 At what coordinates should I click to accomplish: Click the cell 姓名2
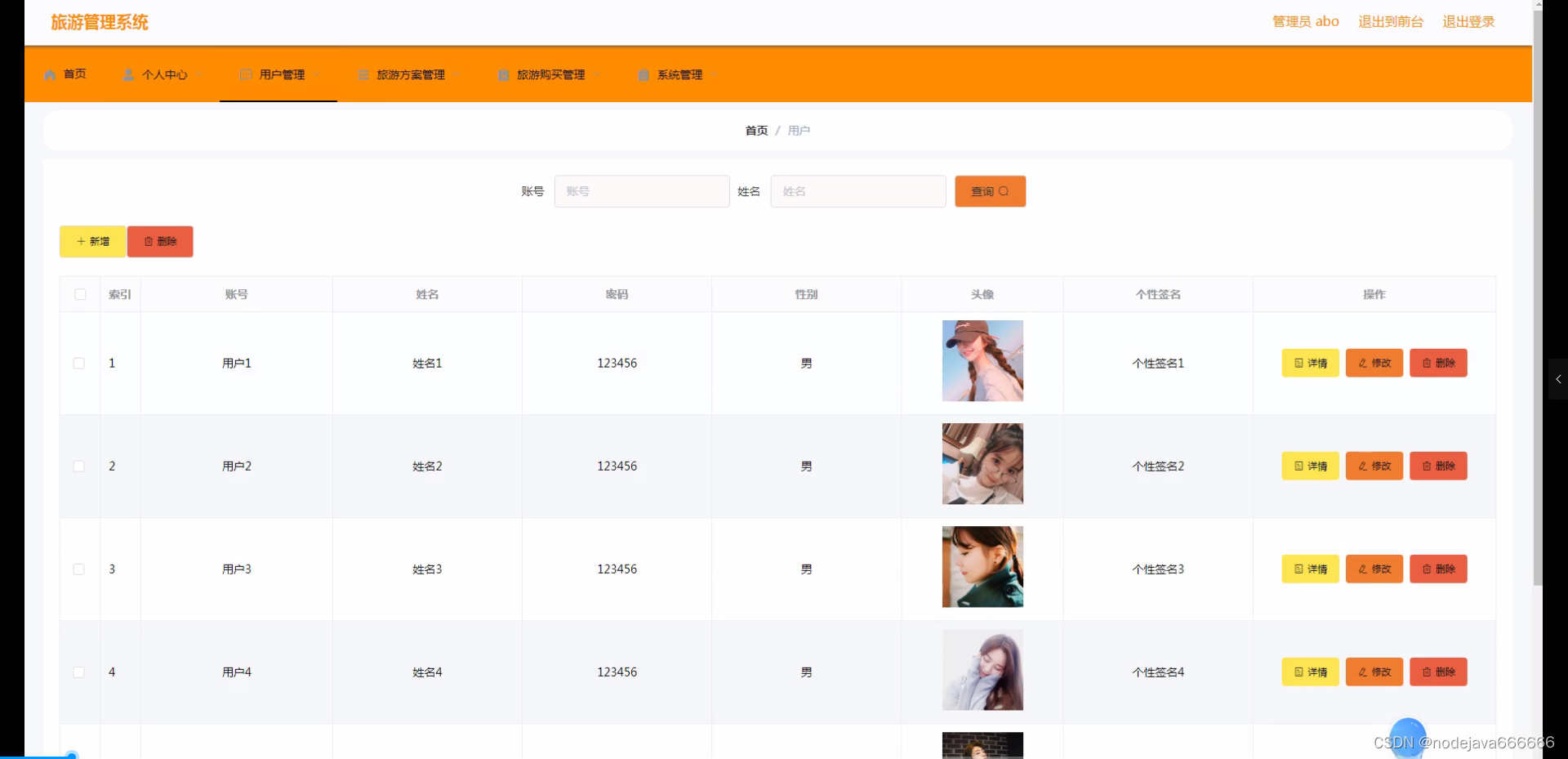pyautogui.click(x=427, y=466)
